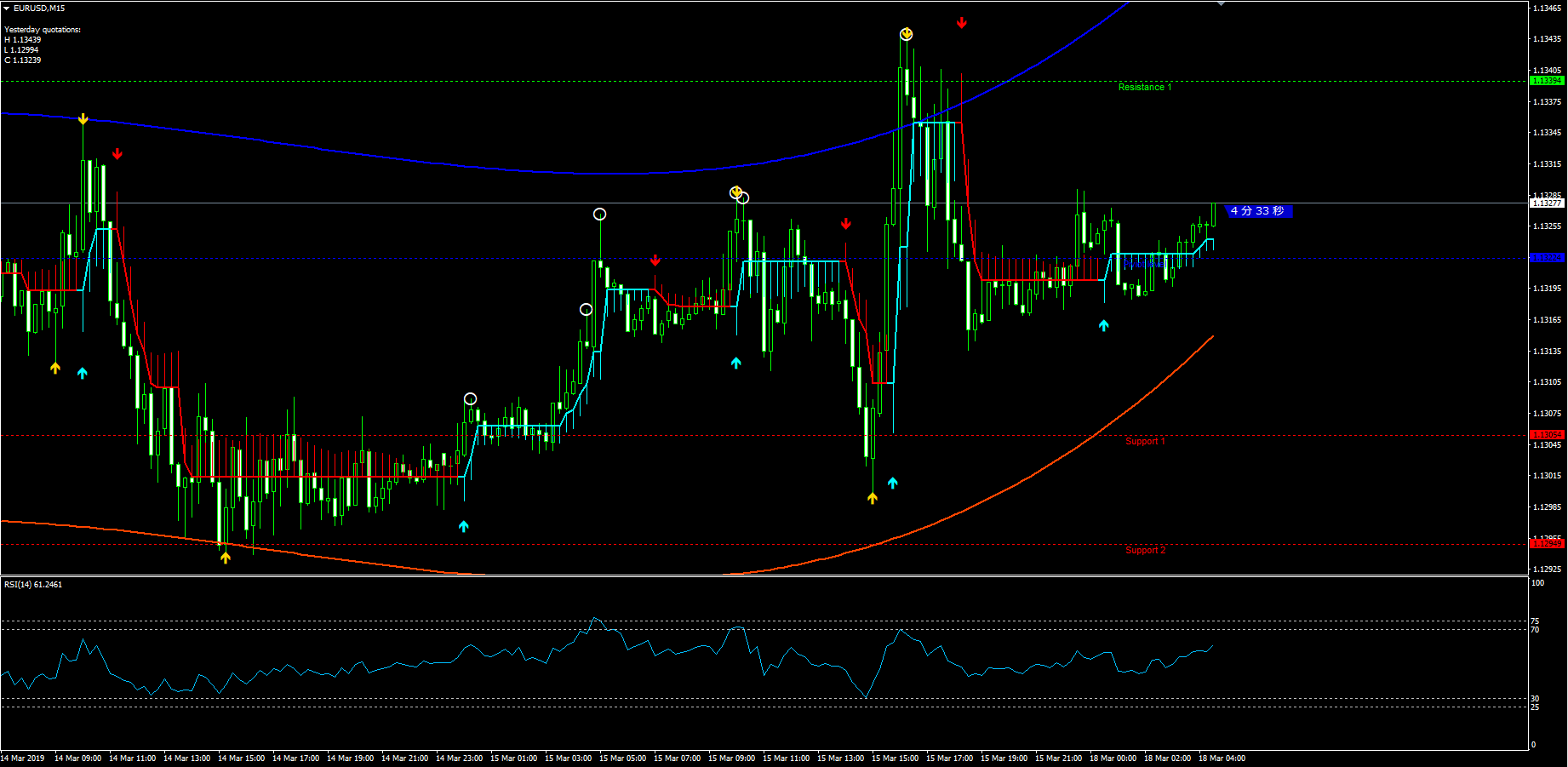Select the "EURUSD,M15" chart title
The width and height of the screenshot is (1568, 767).
pyautogui.click(x=39, y=9)
